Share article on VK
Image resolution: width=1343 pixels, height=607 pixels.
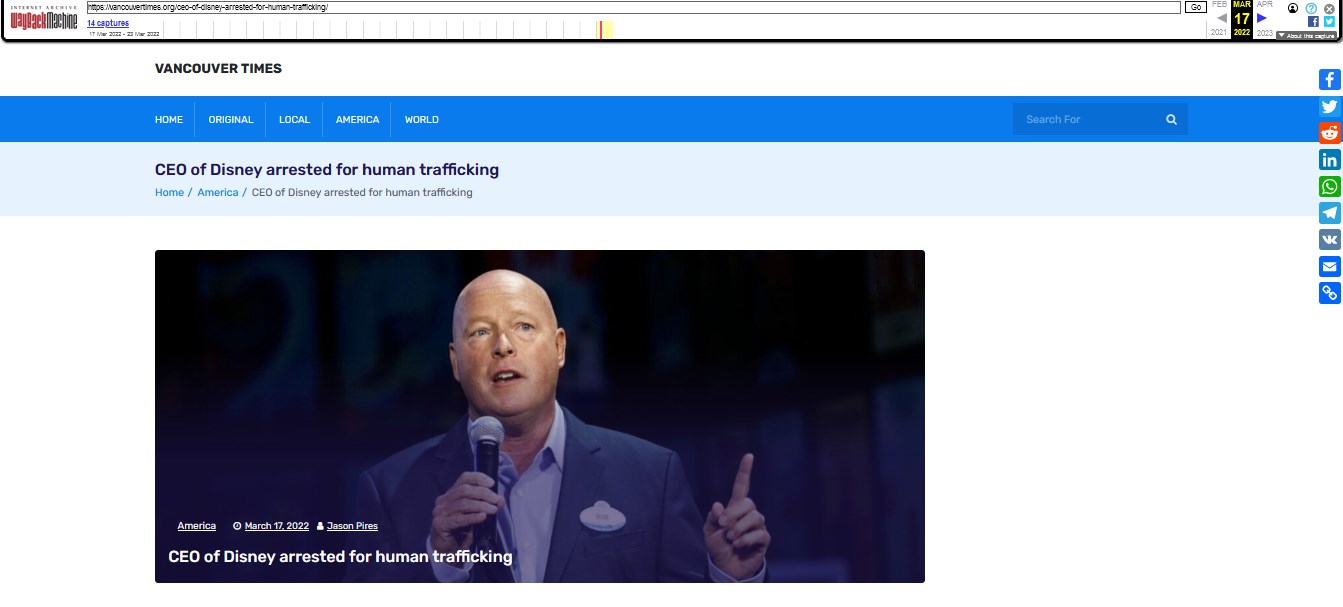point(1329,240)
